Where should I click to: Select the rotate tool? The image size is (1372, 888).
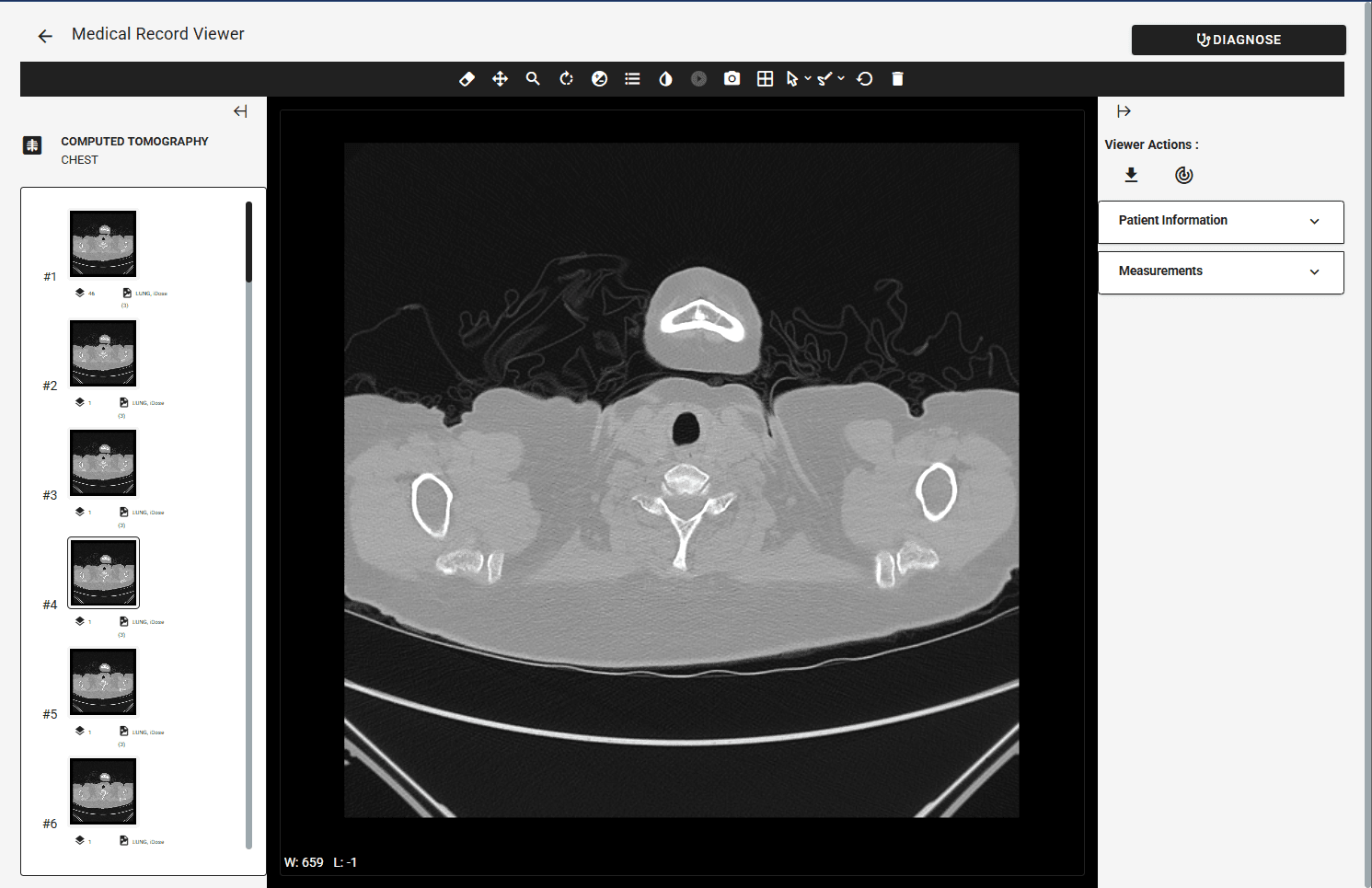(x=566, y=79)
